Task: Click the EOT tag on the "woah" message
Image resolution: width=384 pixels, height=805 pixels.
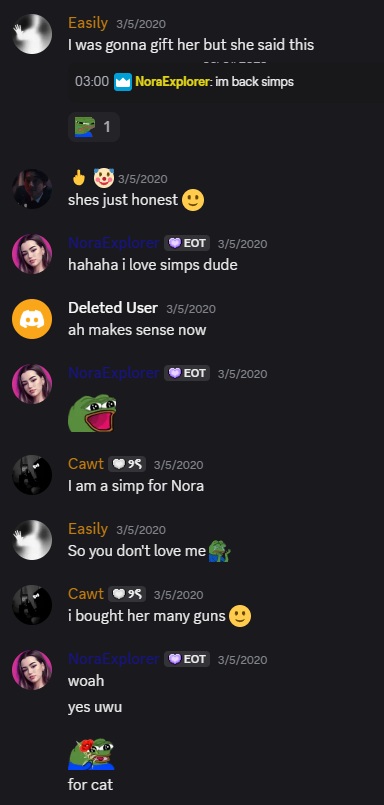Action: tap(187, 659)
